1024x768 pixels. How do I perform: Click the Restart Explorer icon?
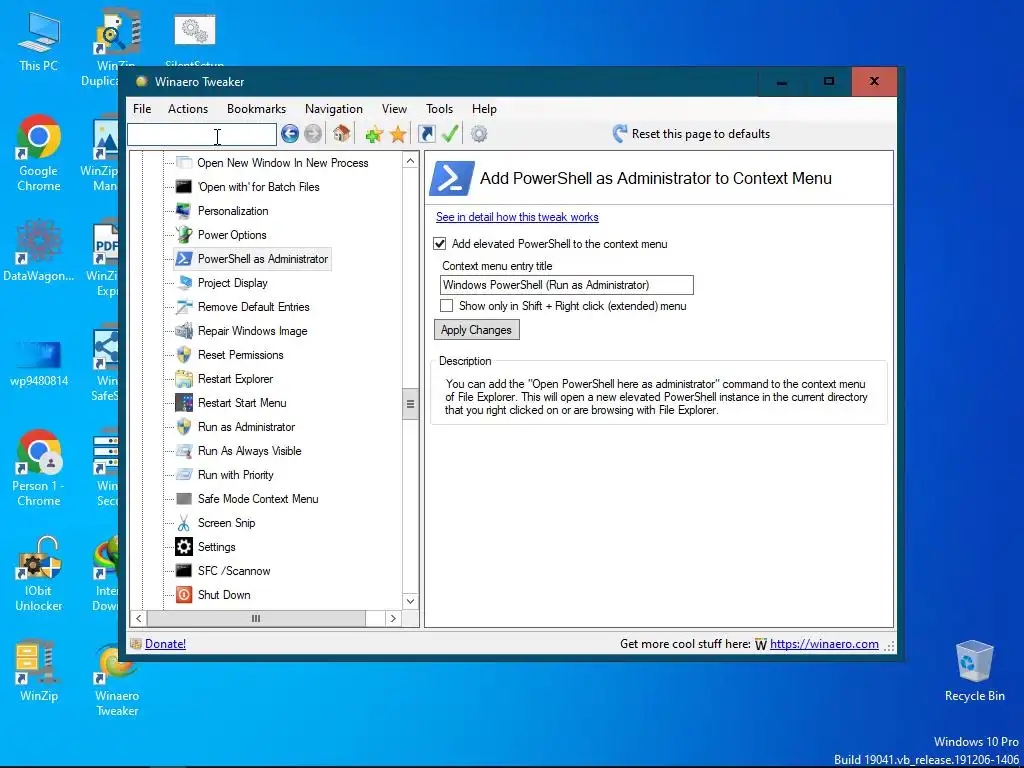(184, 379)
